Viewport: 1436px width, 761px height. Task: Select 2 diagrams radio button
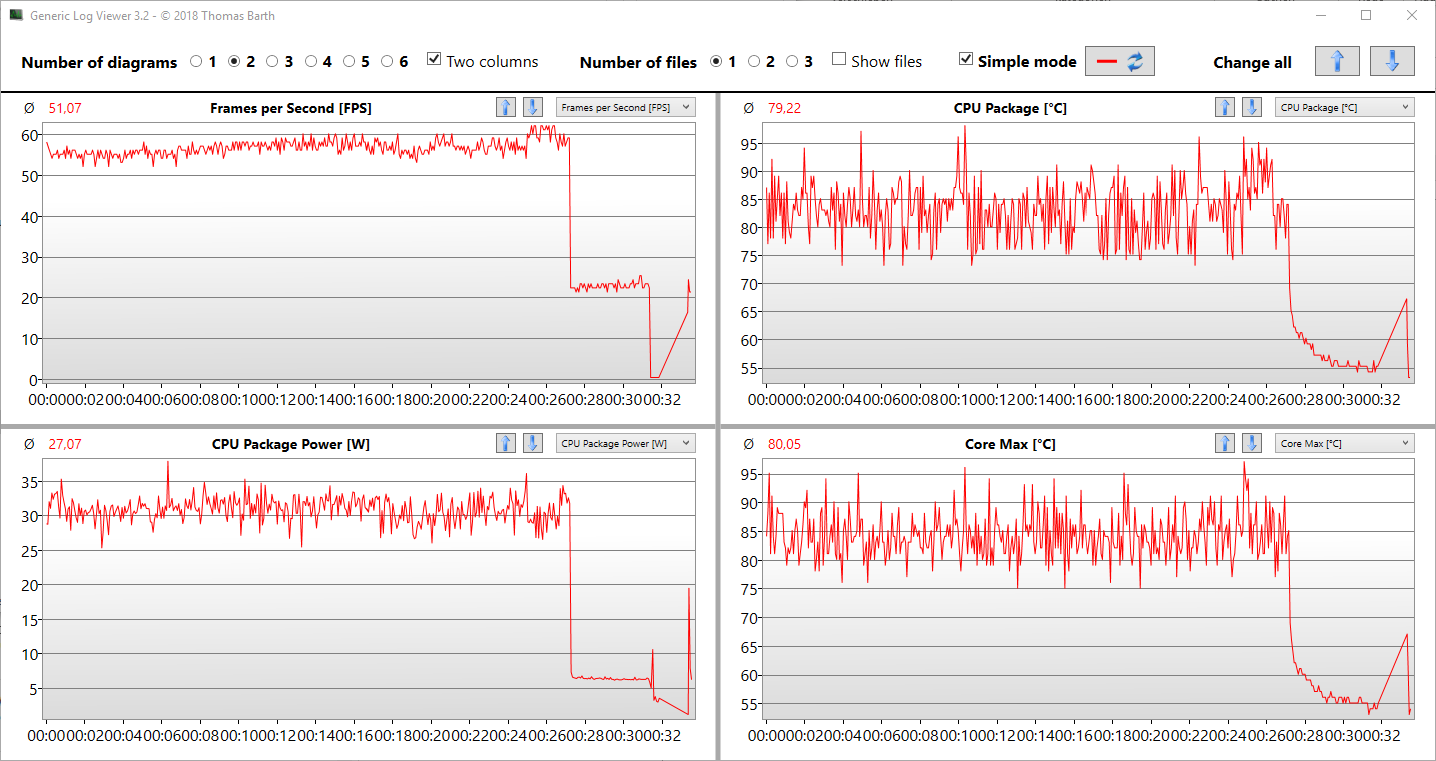(234, 62)
